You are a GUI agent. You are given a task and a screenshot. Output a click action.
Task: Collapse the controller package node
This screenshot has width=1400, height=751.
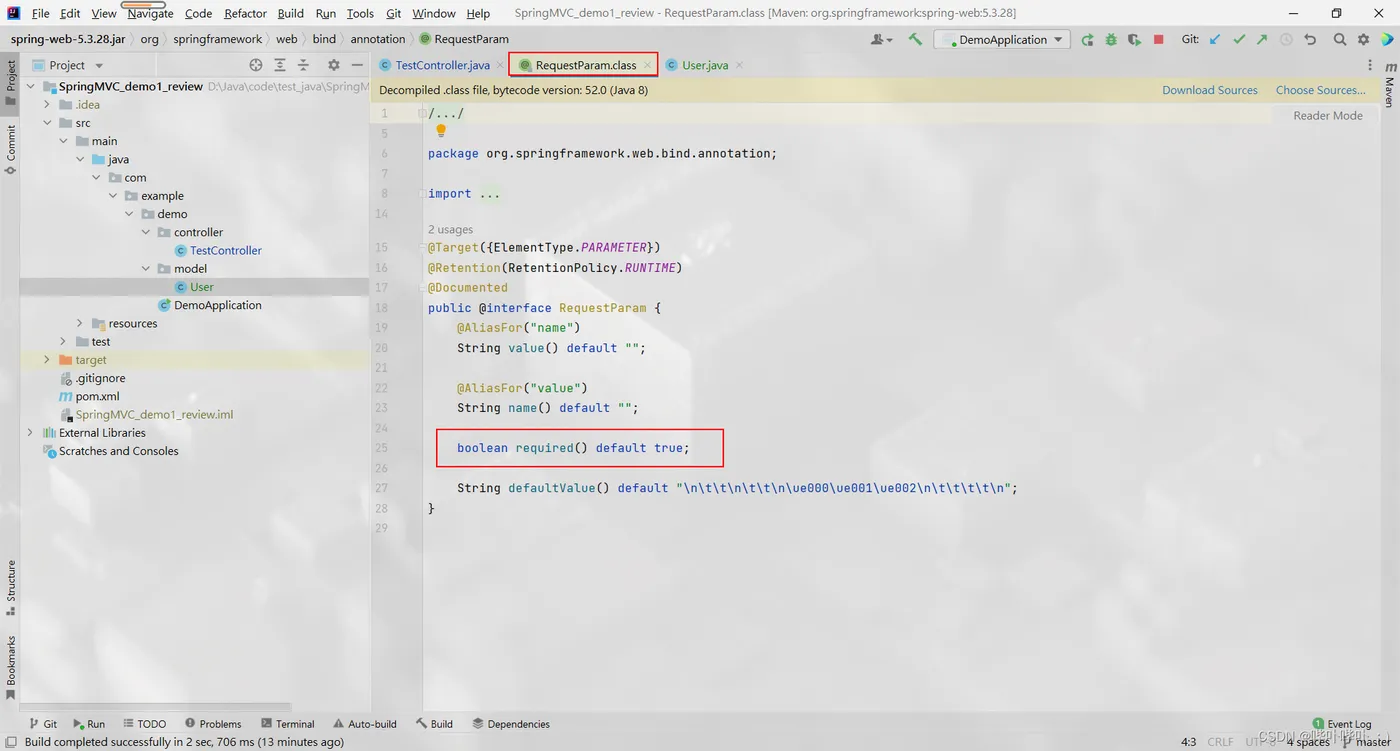click(146, 232)
